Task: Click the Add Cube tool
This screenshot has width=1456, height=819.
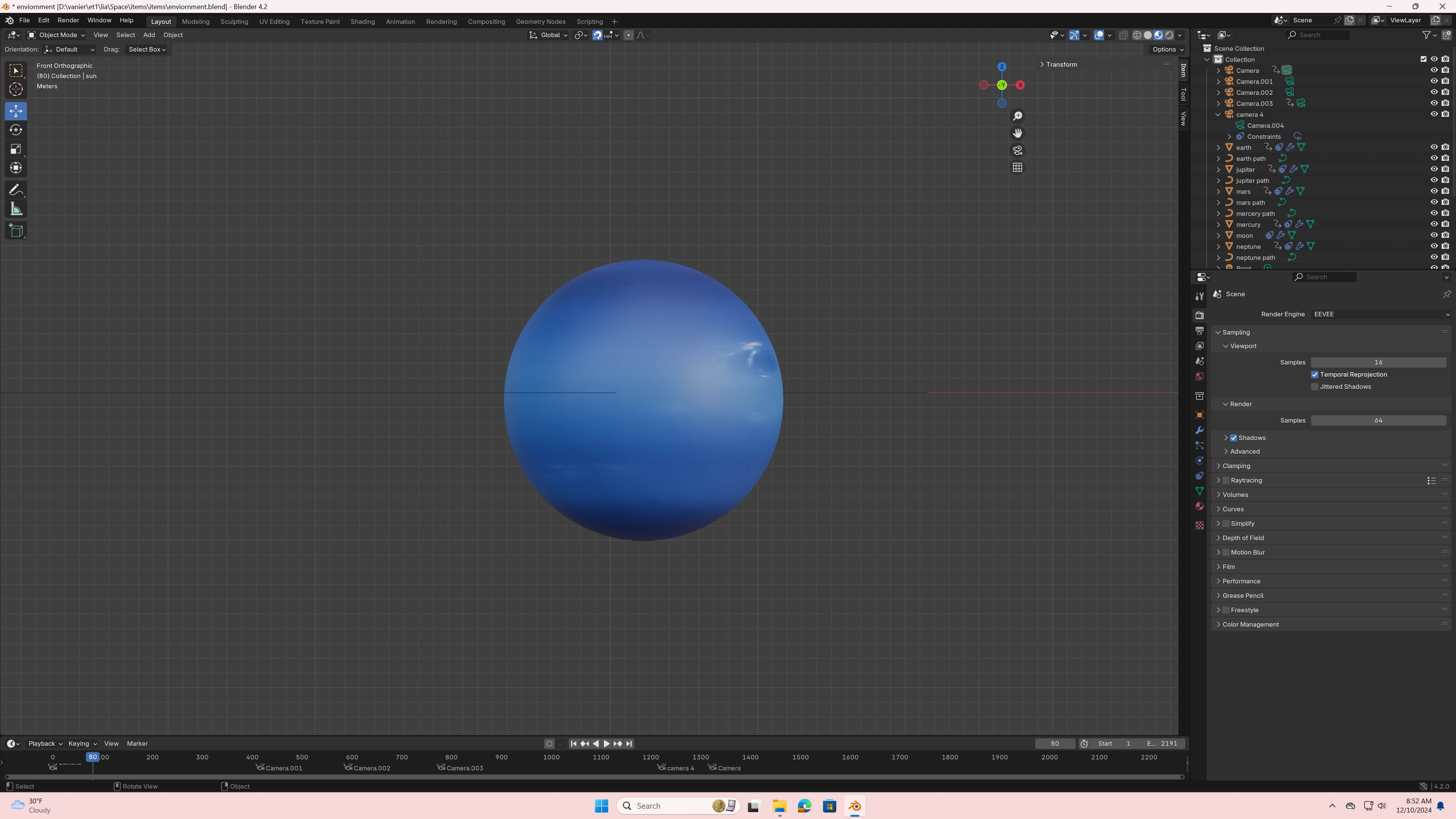Action: click(16, 231)
